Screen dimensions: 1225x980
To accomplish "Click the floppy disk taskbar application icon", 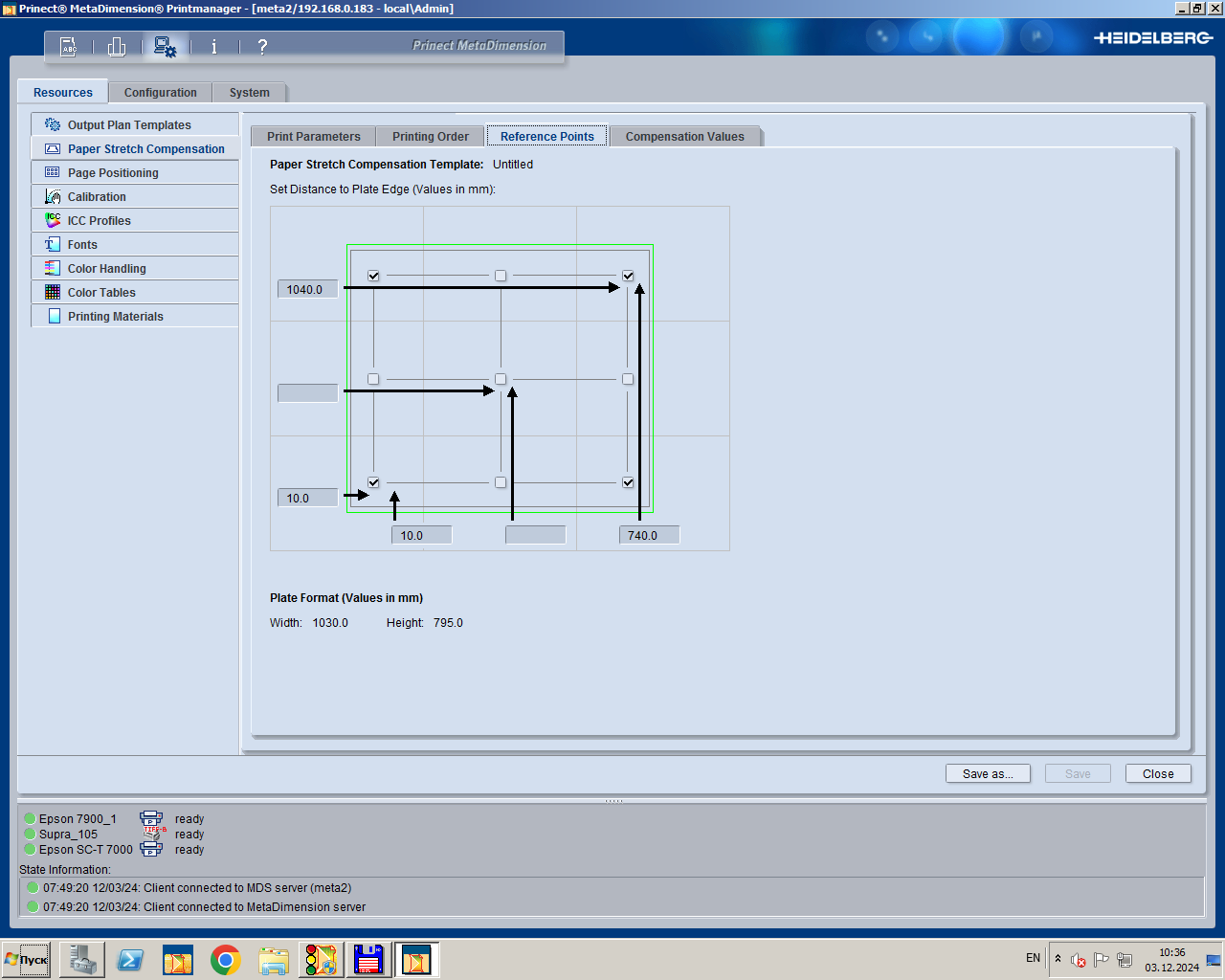I will (x=368, y=959).
